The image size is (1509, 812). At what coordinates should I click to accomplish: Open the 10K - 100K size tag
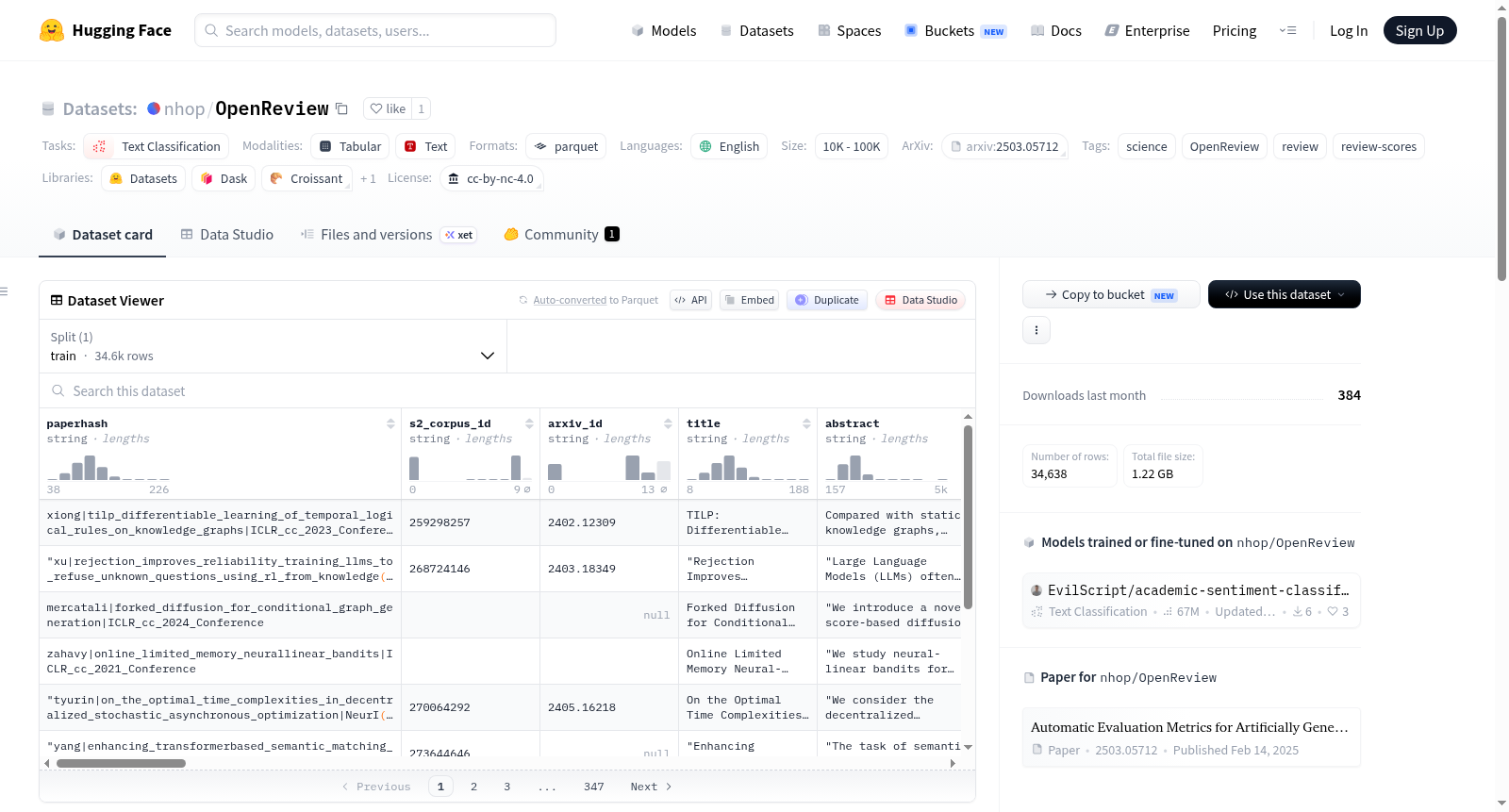[x=851, y=146]
